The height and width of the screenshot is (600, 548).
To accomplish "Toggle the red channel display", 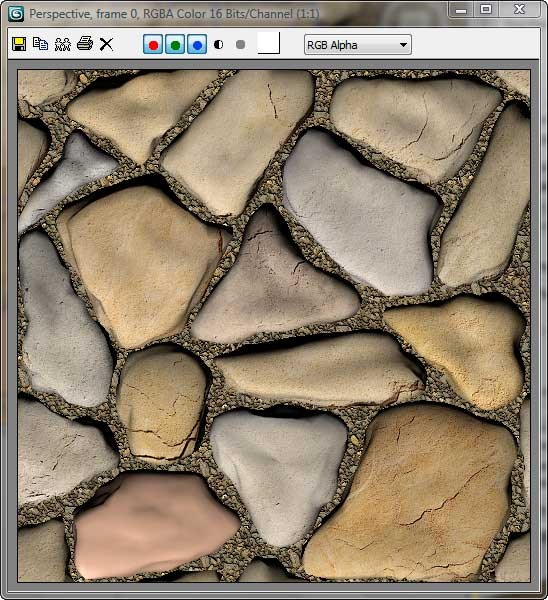I will pyautogui.click(x=153, y=44).
